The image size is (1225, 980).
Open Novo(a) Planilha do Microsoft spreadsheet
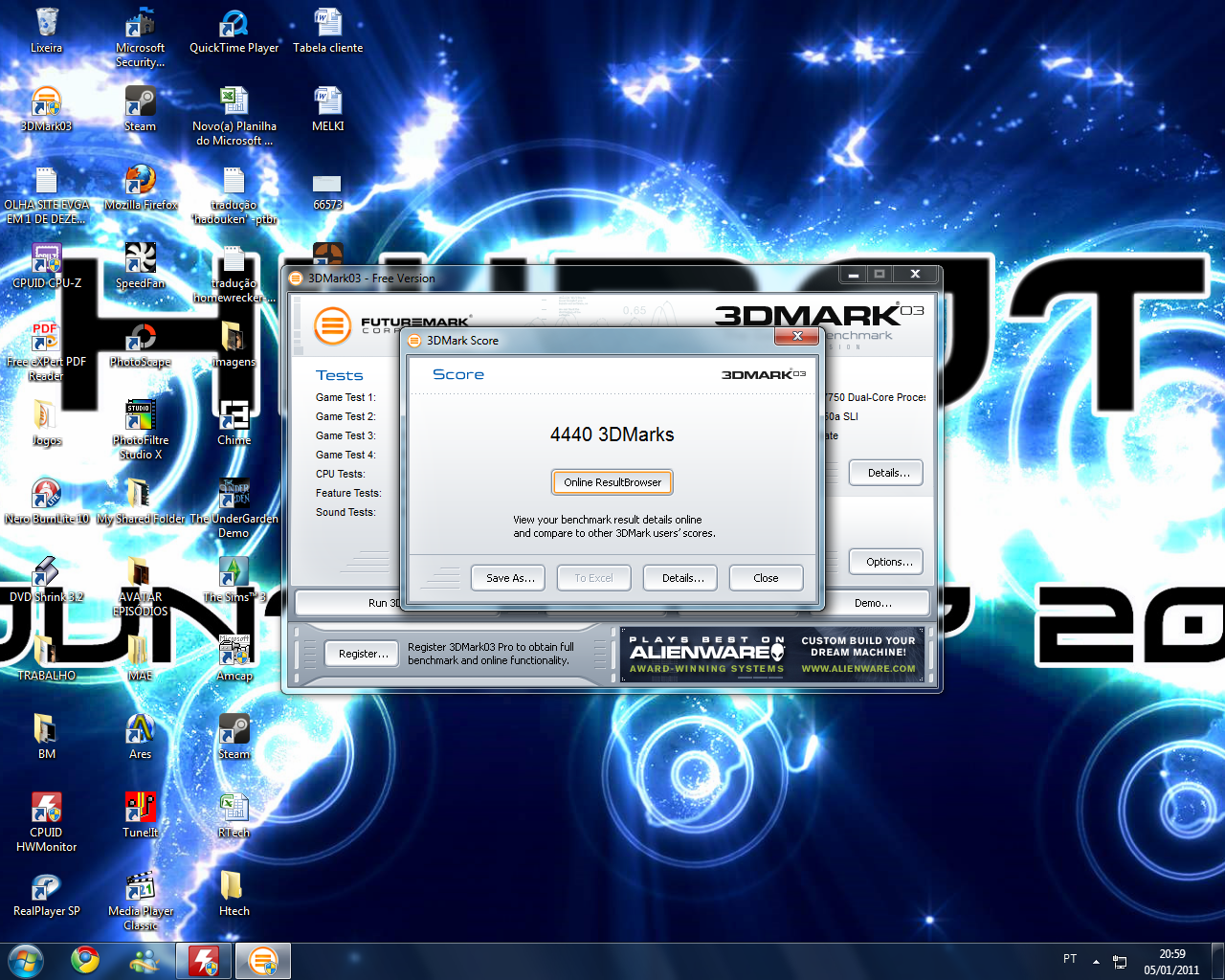click(234, 116)
